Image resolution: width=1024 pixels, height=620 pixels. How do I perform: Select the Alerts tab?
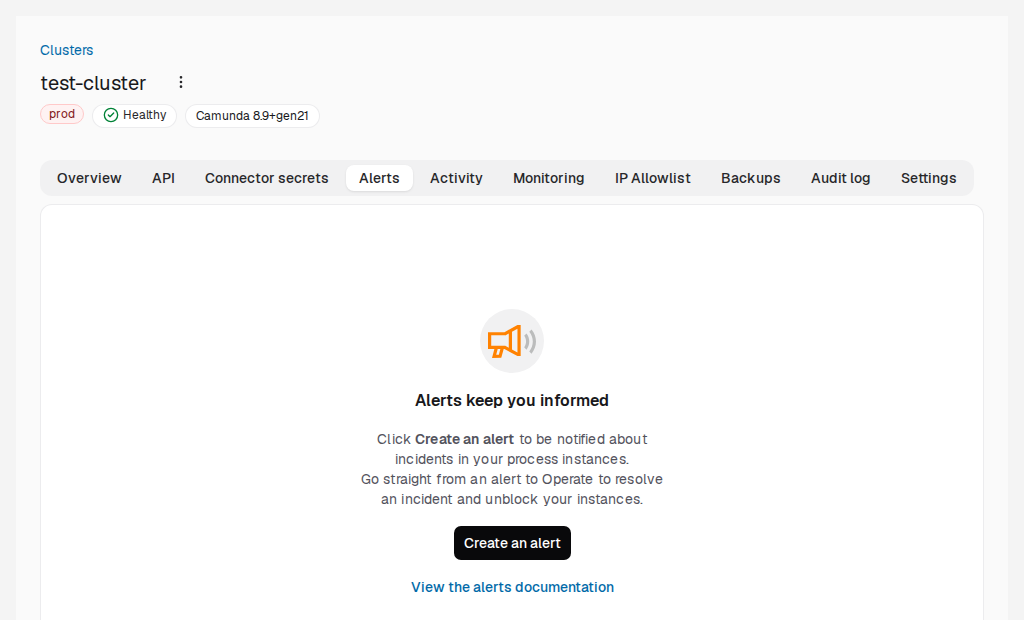coord(379,178)
